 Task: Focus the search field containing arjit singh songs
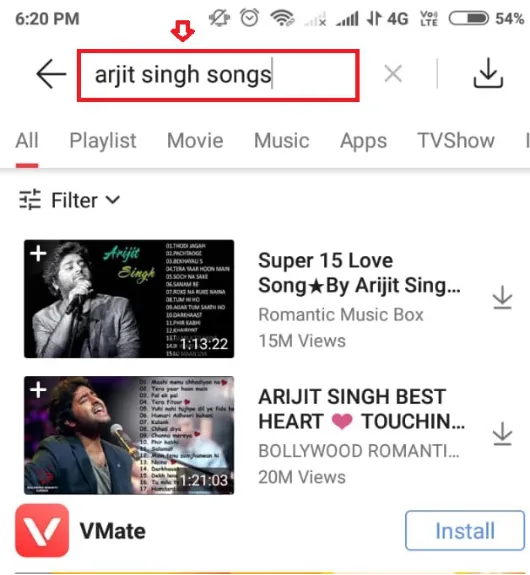[218, 75]
